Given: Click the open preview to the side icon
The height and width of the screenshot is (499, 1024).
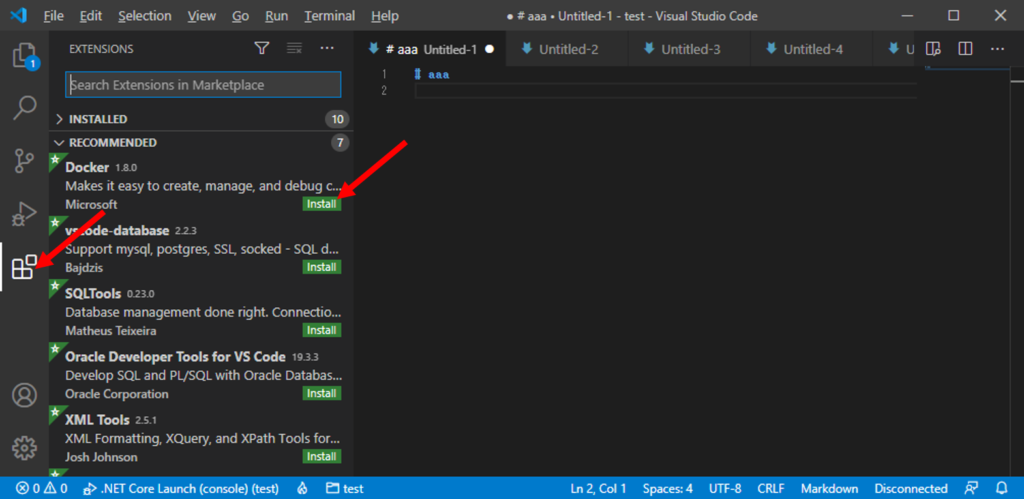Looking at the screenshot, I should [933, 49].
